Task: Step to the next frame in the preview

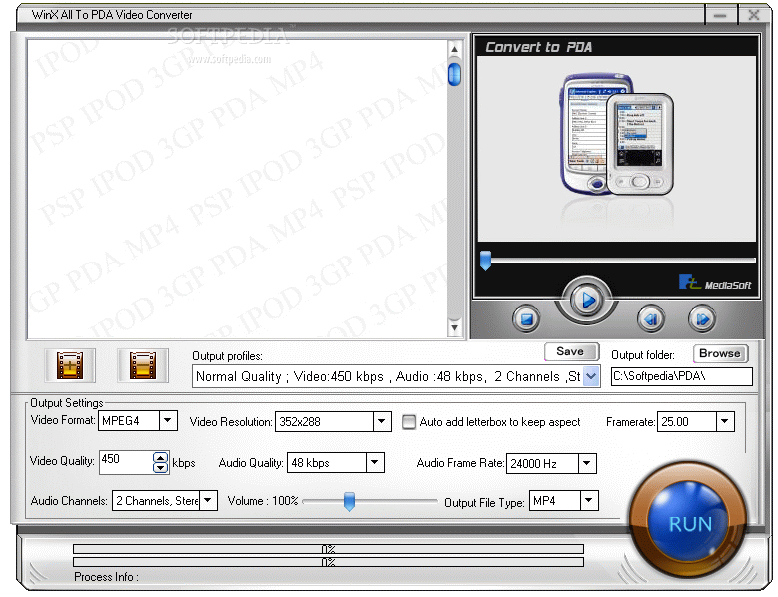Action: 702,319
